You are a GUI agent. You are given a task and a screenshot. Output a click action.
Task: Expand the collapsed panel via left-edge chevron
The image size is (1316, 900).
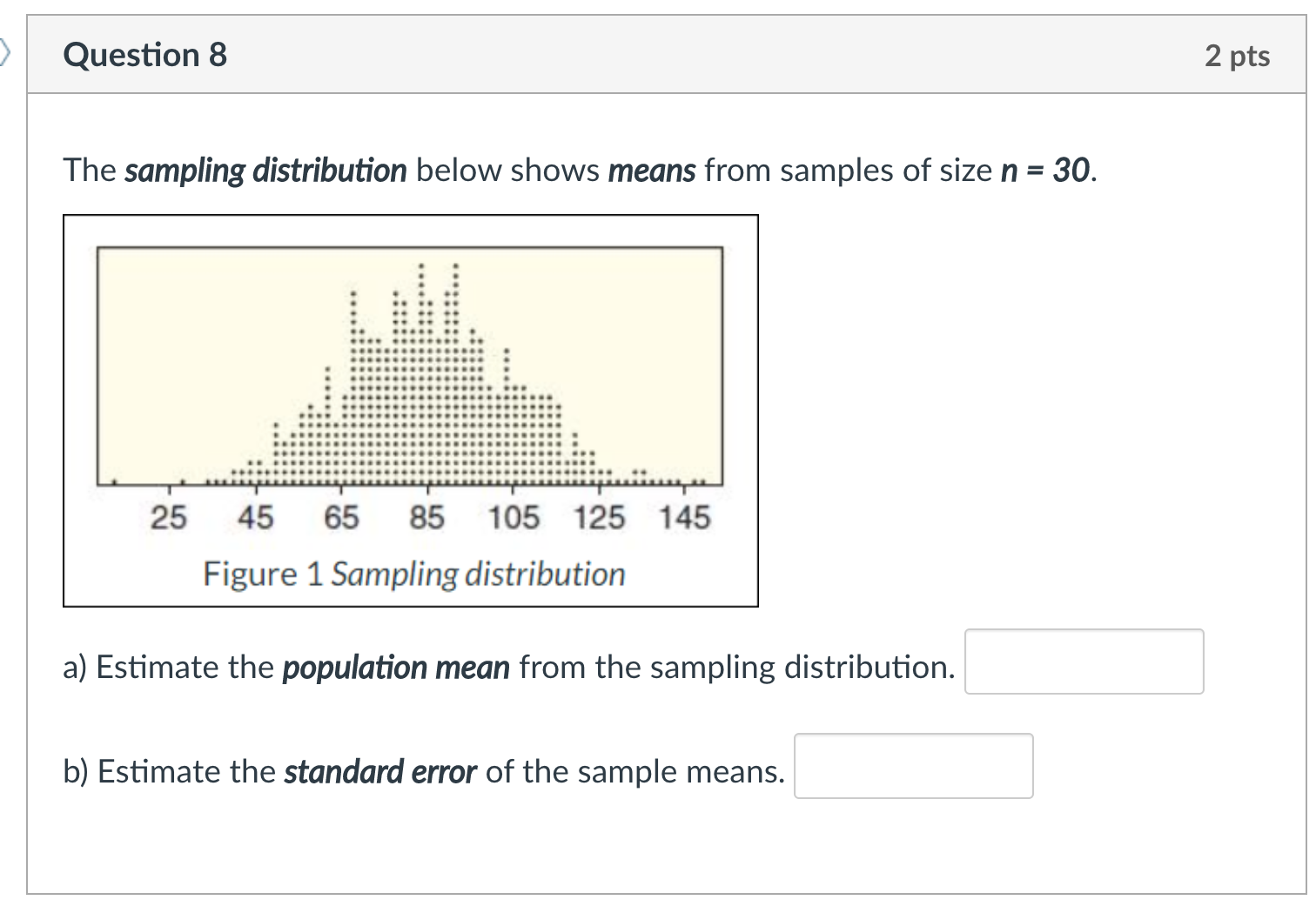tap(7, 54)
